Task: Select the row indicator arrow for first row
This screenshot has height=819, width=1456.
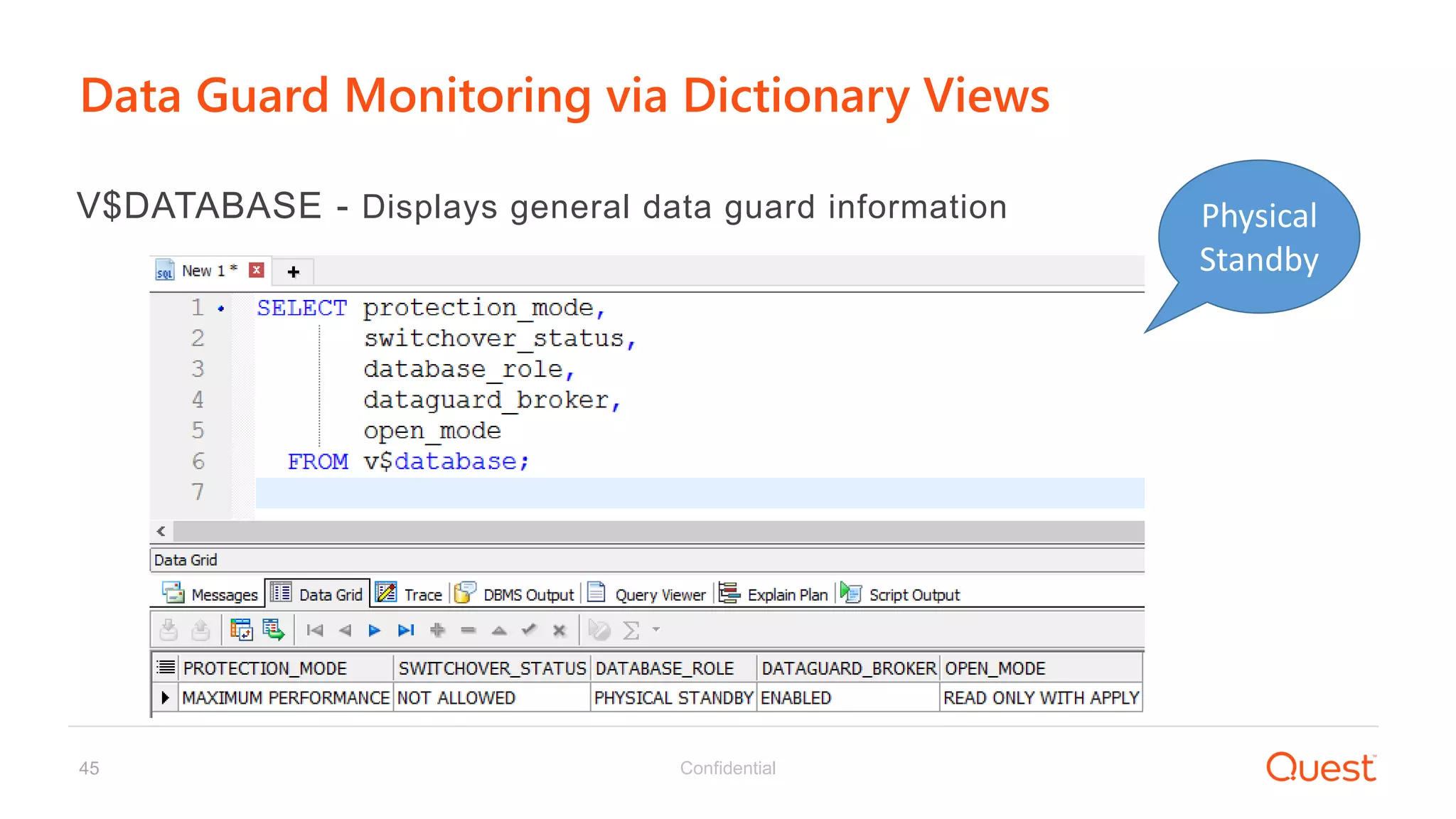Action: pyautogui.click(x=165, y=697)
